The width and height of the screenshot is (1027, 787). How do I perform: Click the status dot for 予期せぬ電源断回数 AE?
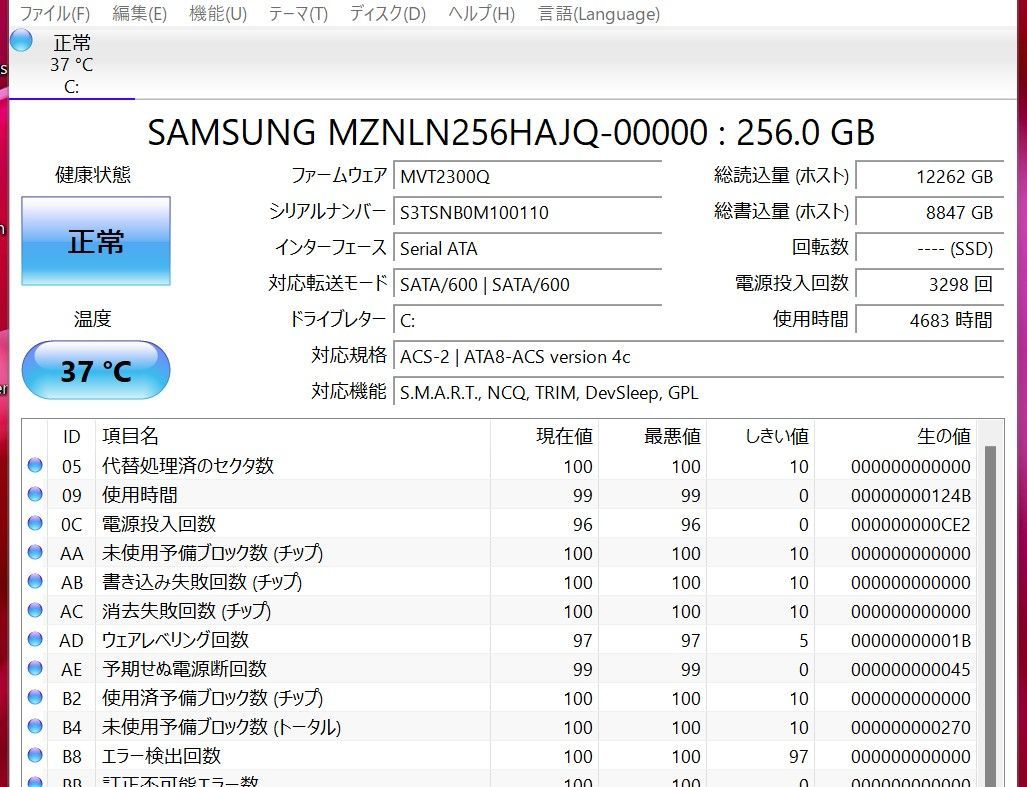point(34,669)
